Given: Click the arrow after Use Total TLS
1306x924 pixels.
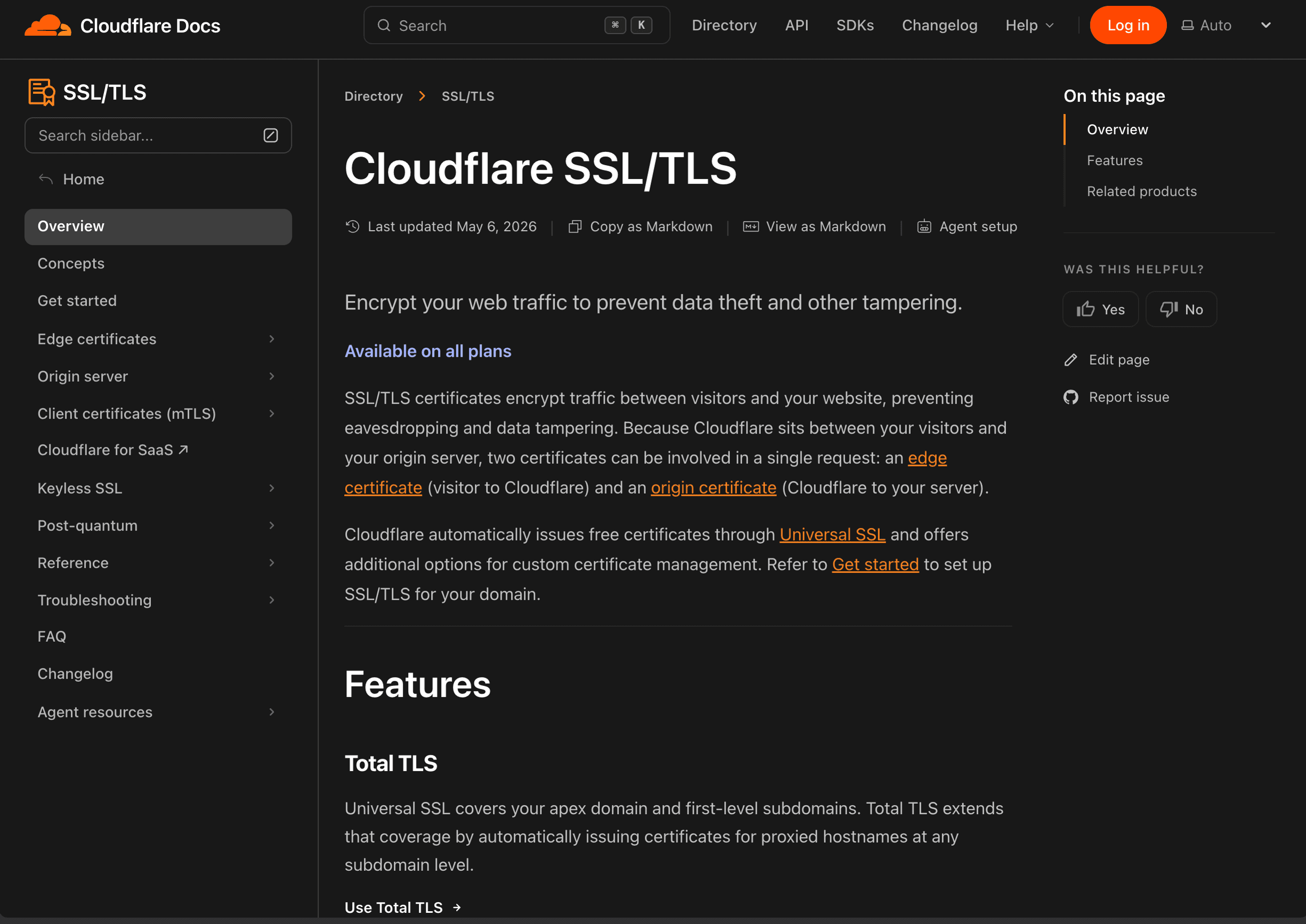Looking at the screenshot, I should 457,907.
